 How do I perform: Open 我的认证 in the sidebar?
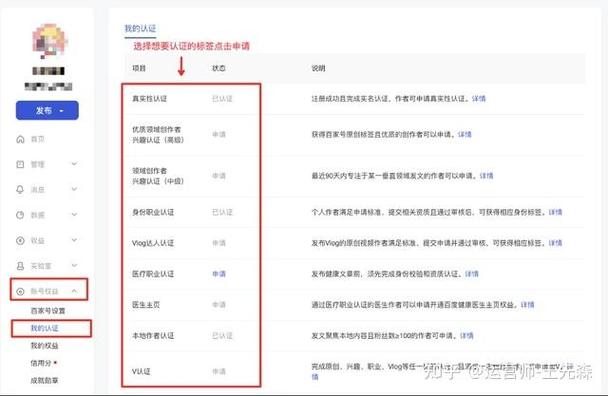point(44,328)
